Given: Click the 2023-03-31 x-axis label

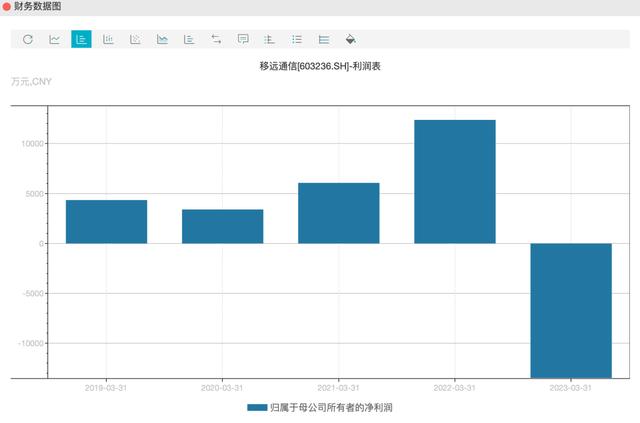Looking at the screenshot, I should click(571, 388).
